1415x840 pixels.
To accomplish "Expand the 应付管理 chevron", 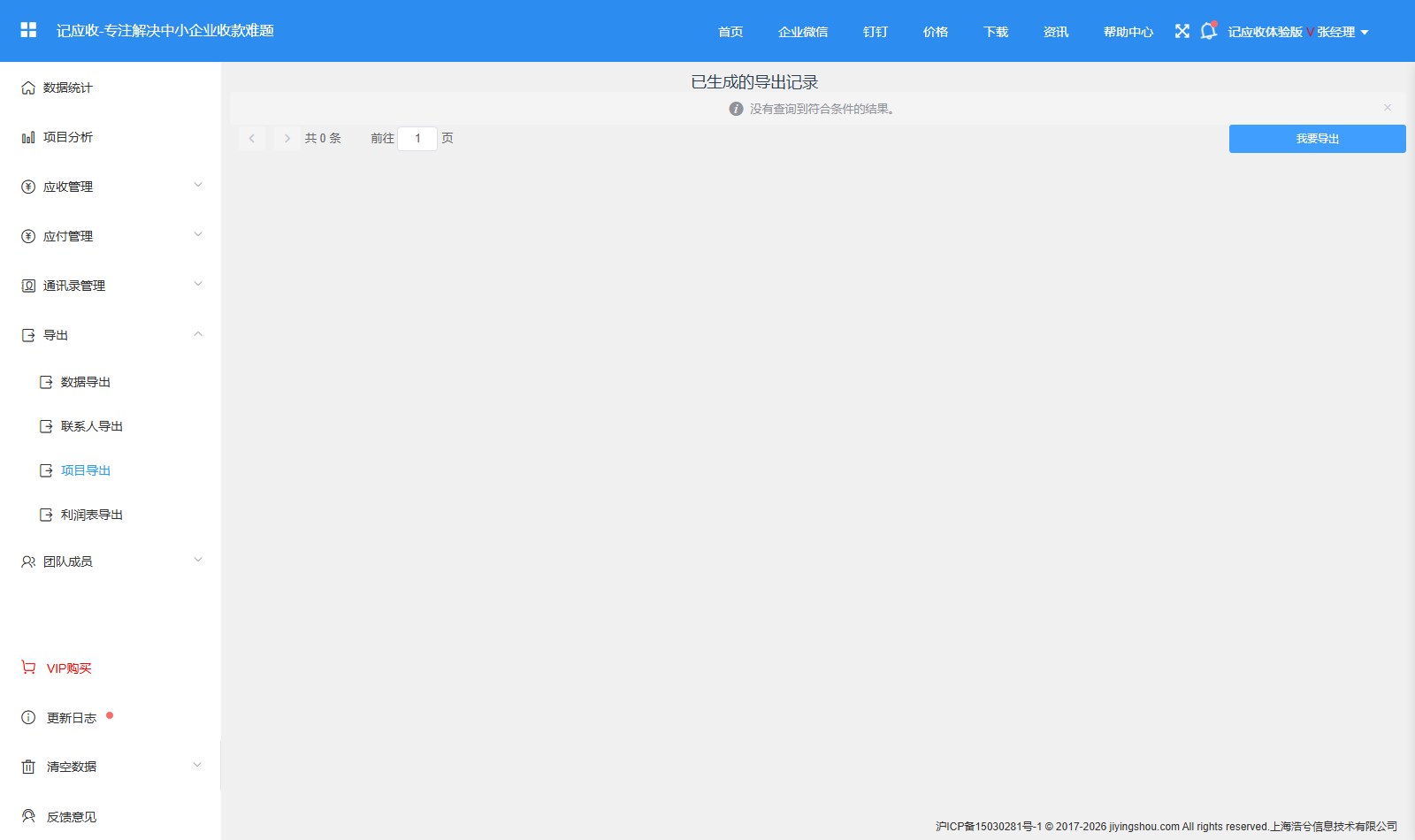I will 198,234.
